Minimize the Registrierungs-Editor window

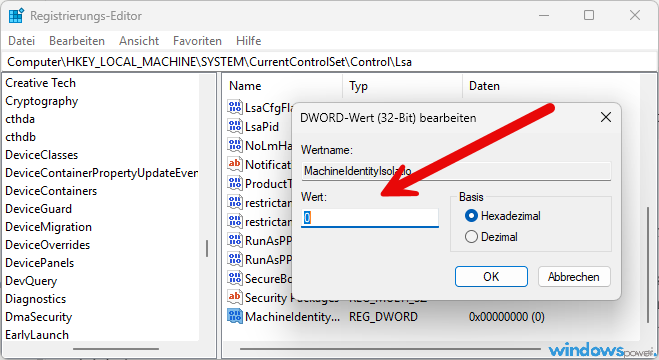(x=544, y=16)
